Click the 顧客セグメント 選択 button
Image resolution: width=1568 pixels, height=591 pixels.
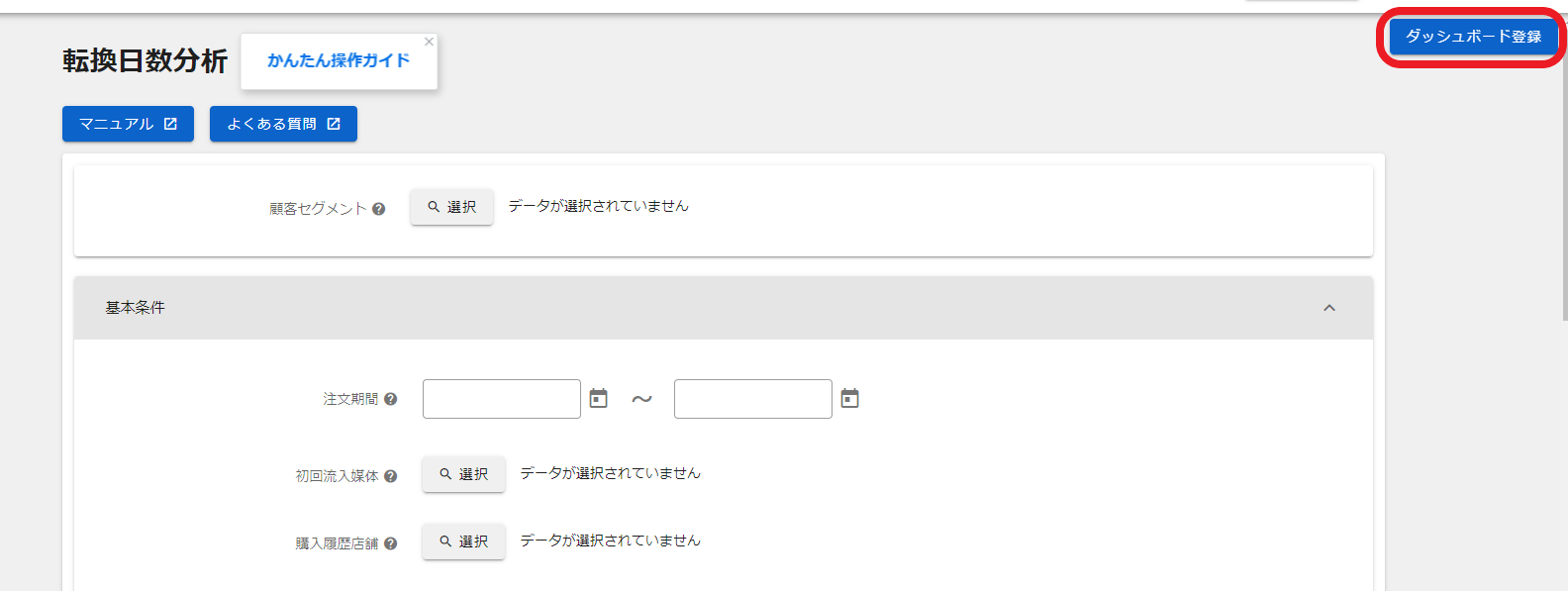(x=451, y=207)
